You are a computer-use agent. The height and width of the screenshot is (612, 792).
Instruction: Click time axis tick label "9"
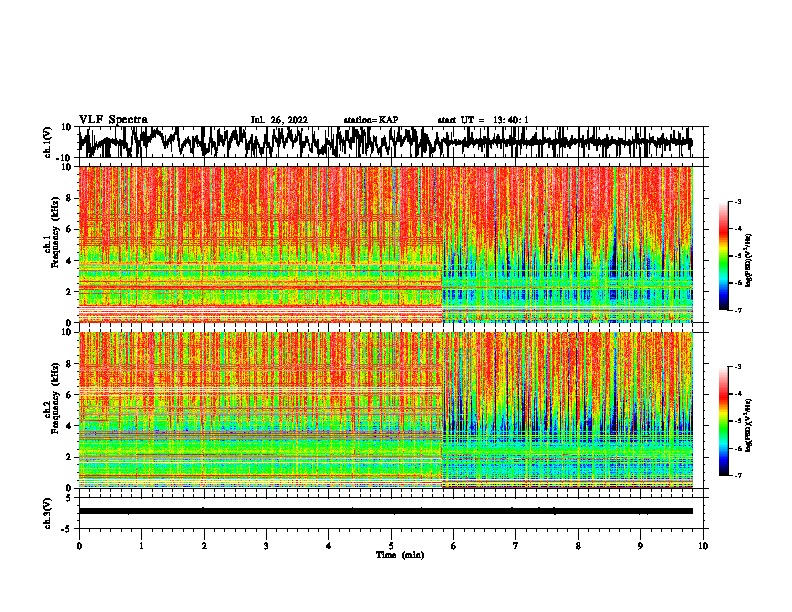[x=640, y=546]
